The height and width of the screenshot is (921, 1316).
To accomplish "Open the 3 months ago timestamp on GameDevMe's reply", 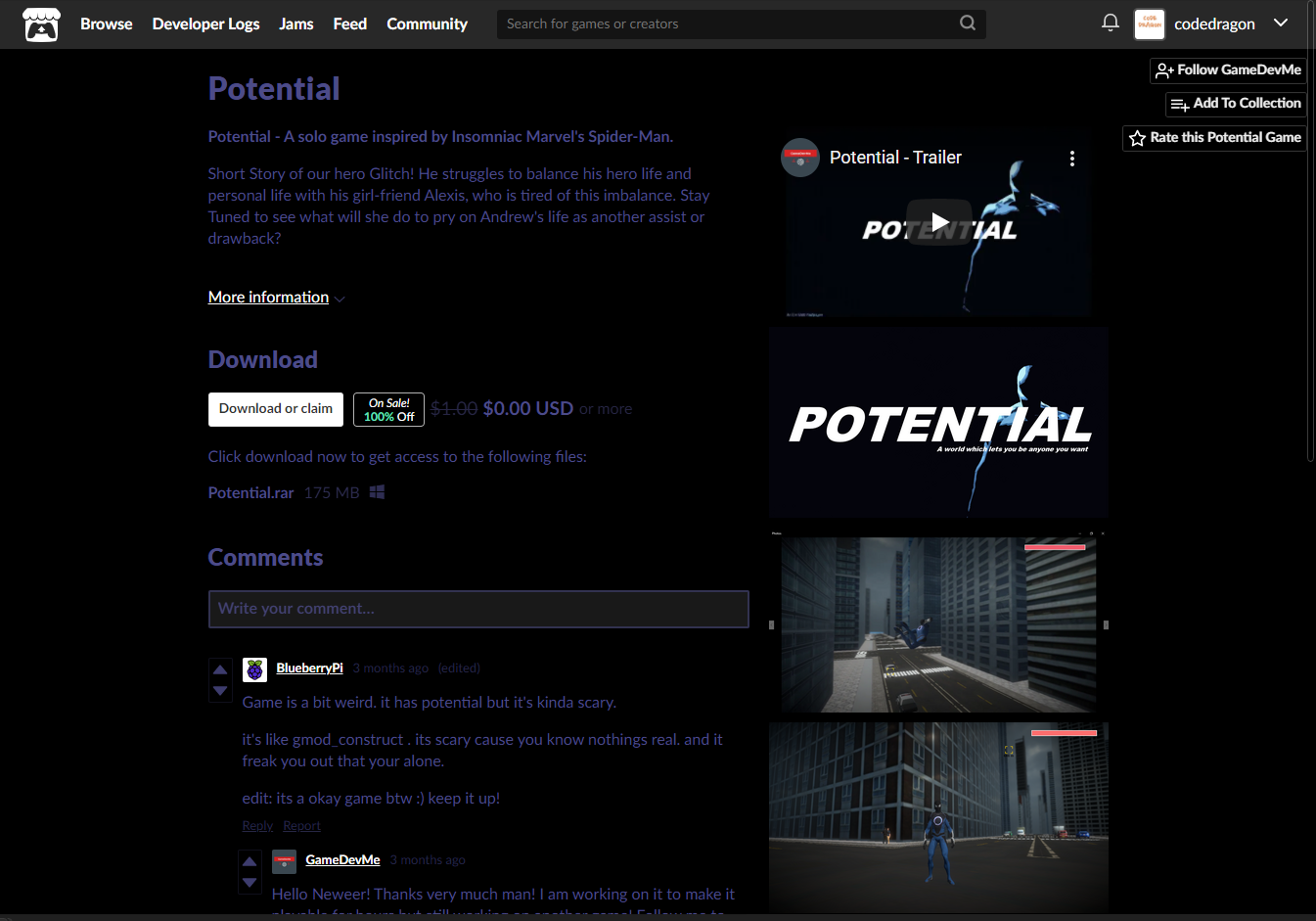I will [x=428, y=860].
